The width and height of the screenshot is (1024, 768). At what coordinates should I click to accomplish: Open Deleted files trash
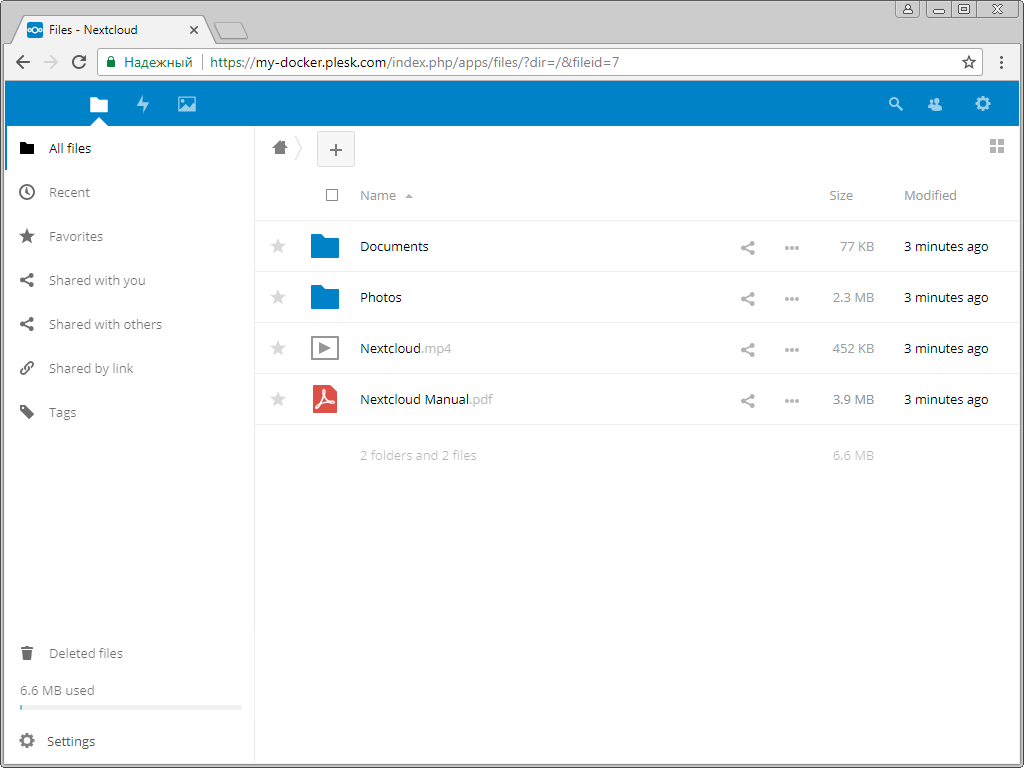pos(129,653)
